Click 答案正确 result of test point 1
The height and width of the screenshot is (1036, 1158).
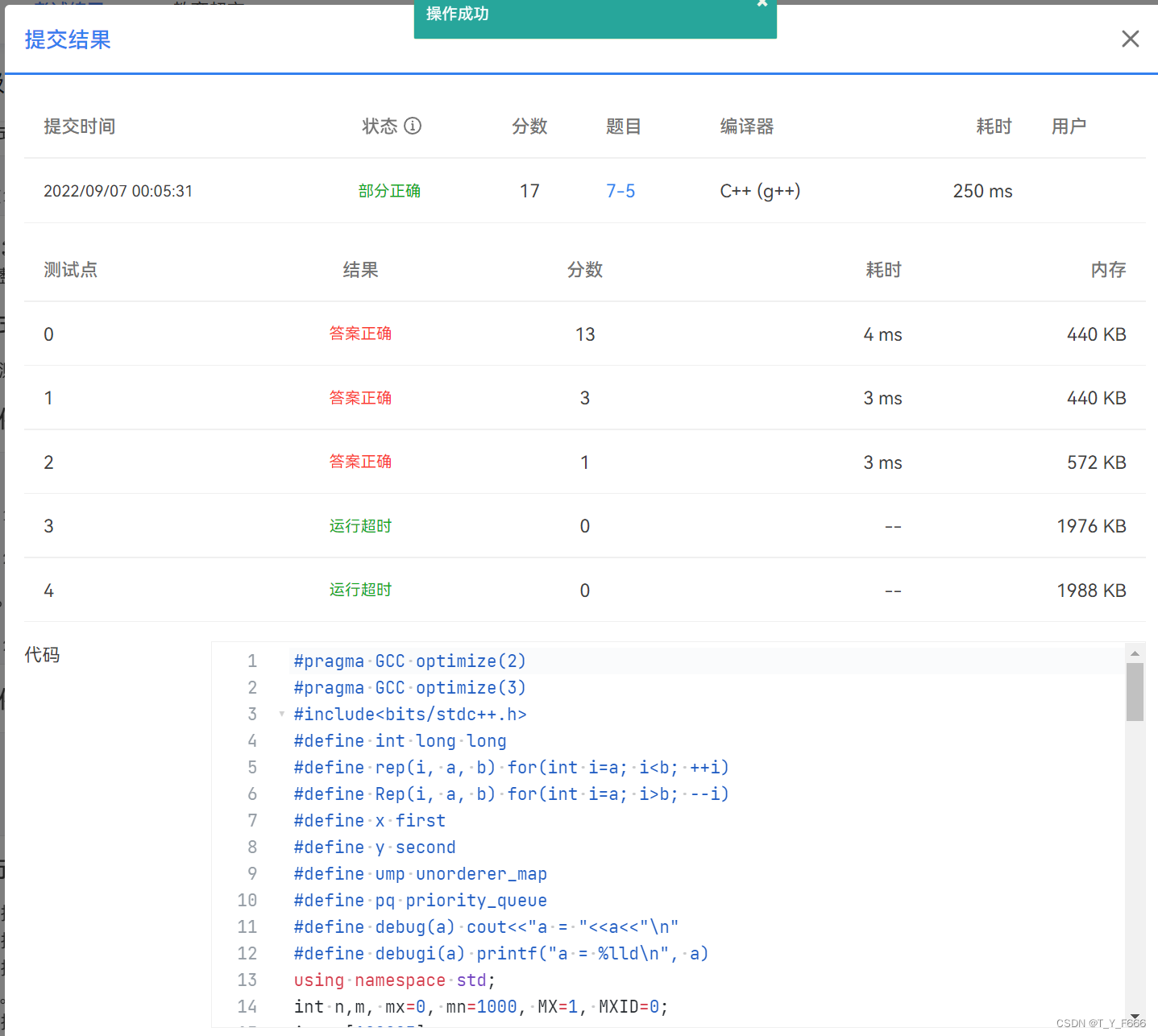[x=360, y=398]
